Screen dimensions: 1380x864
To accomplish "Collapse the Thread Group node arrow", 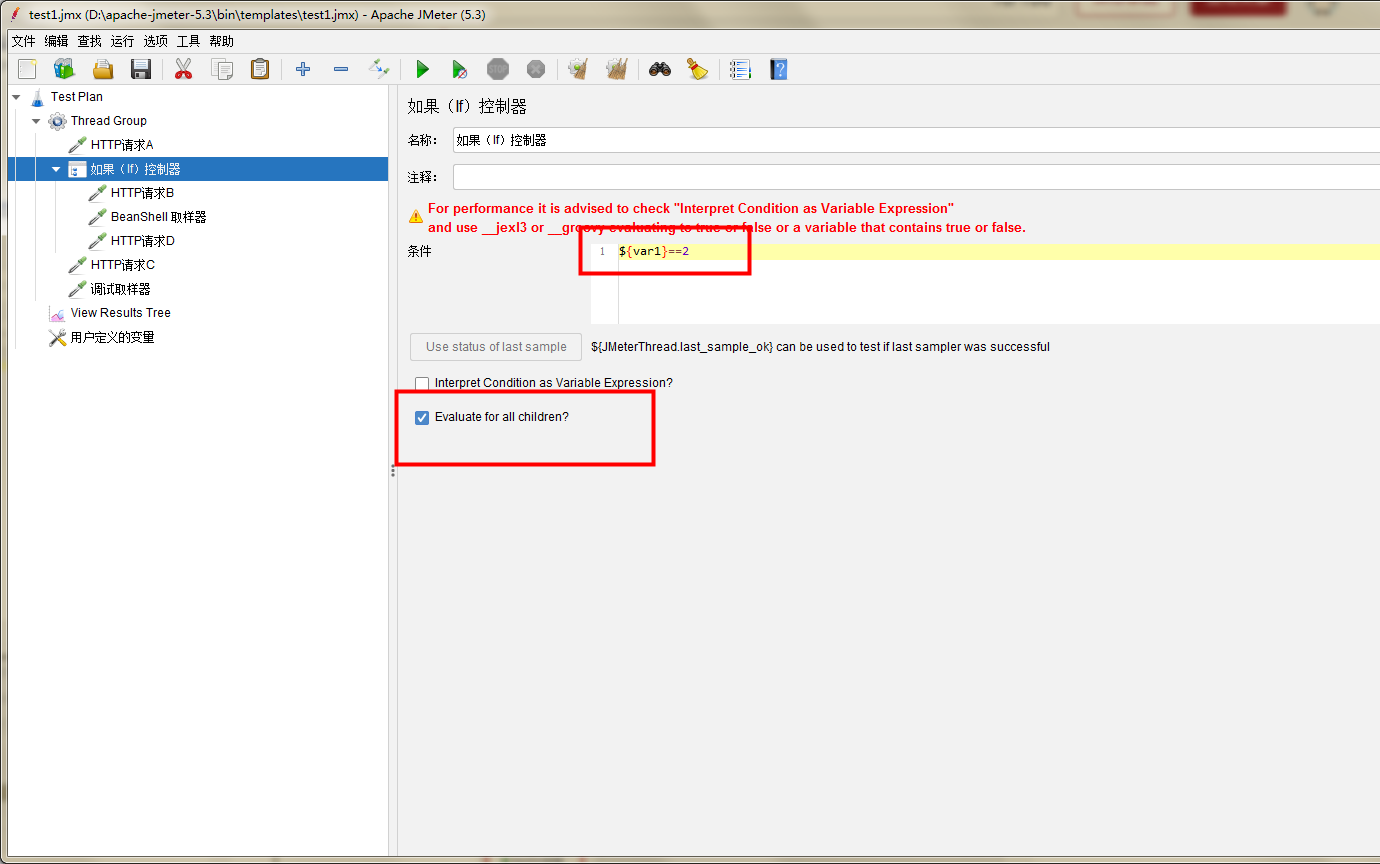I will click(x=36, y=121).
